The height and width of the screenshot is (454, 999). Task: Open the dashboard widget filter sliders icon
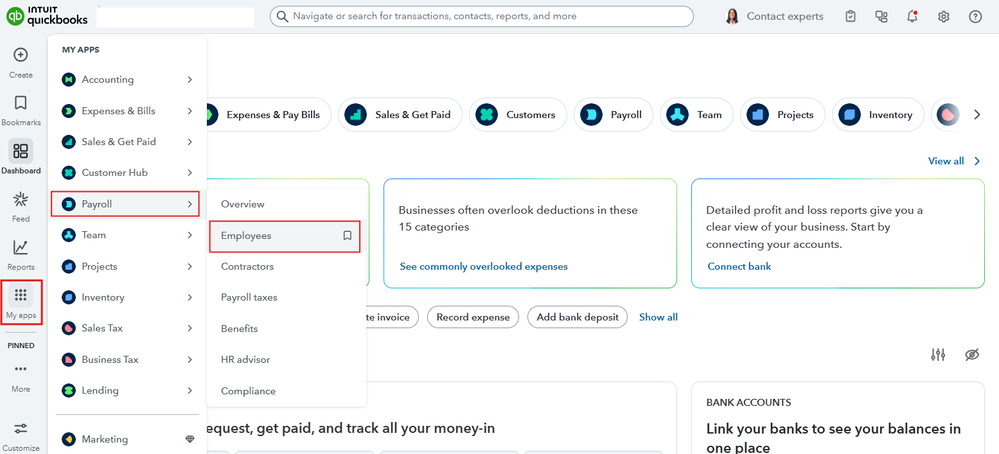tap(938, 355)
